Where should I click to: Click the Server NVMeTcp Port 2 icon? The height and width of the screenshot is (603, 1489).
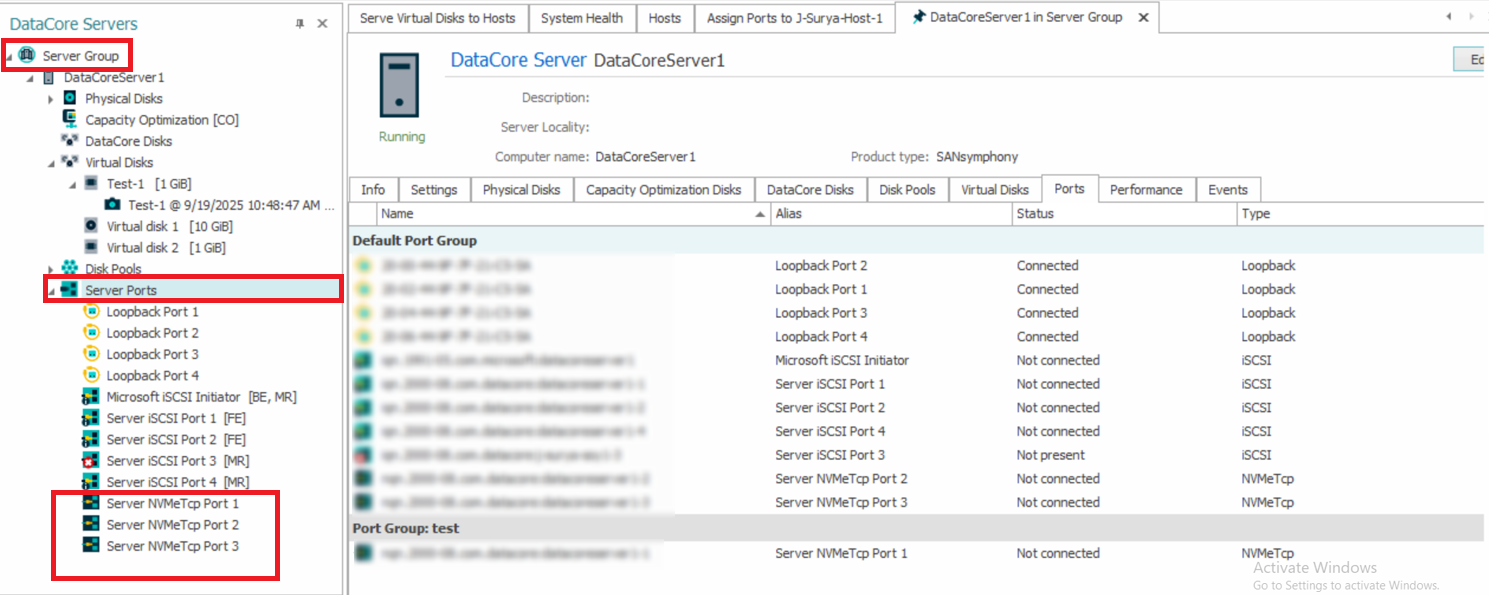(91, 525)
